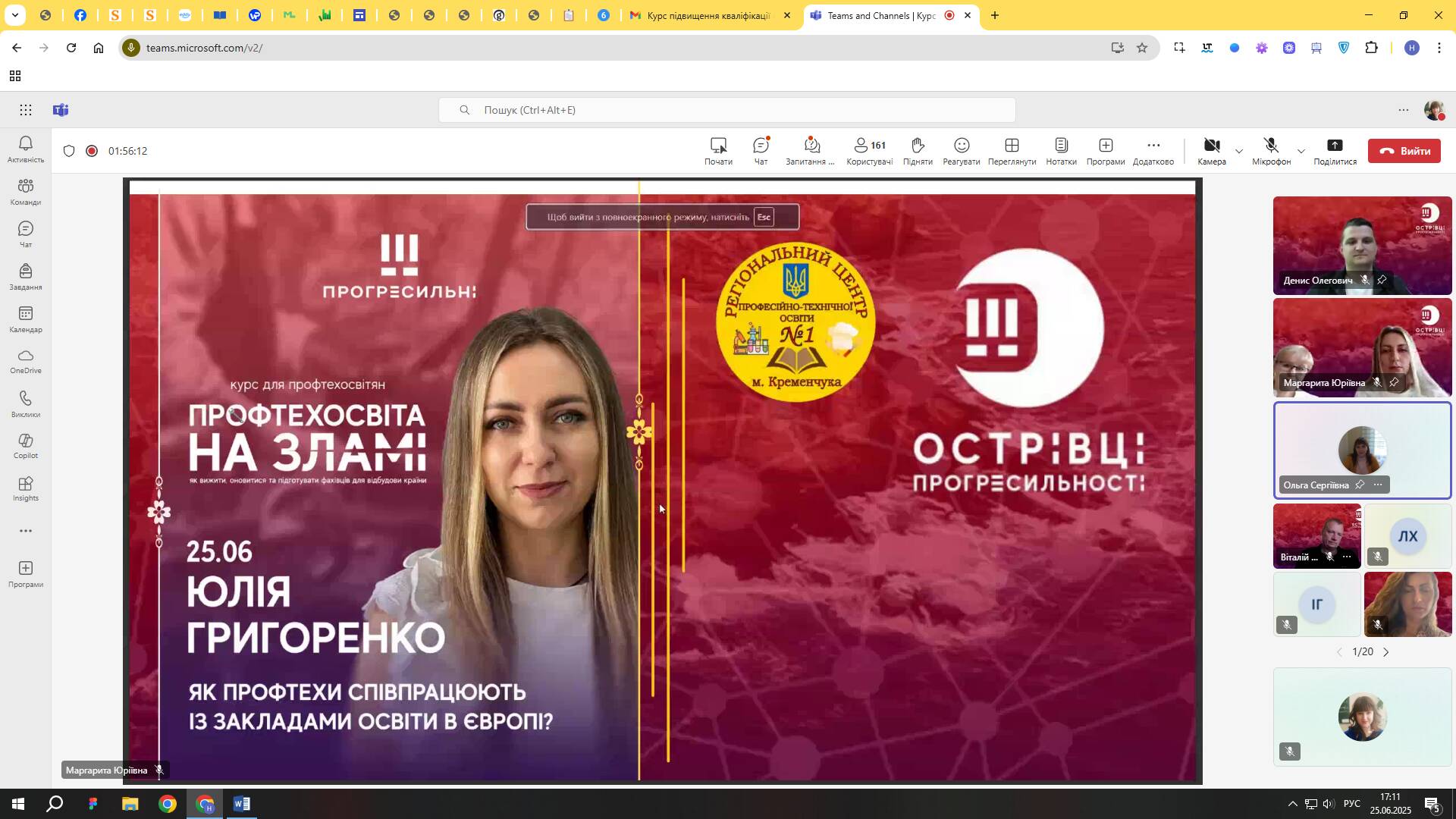Expand microphone options arrow
This screenshot has width=1456, height=819.
1301,151
